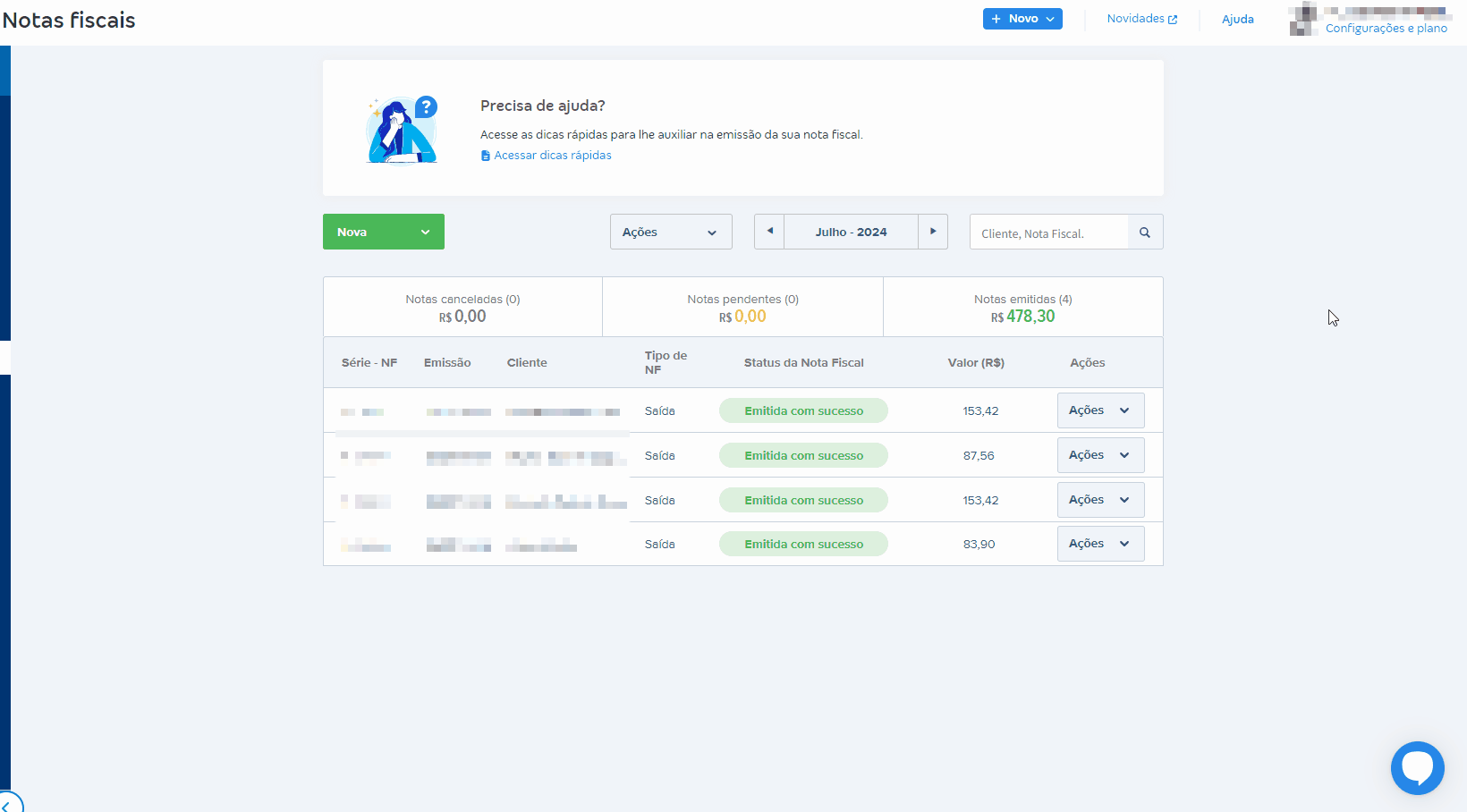Select the Notas pendentes summary tab
Image resolution: width=1467 pixels, height=812 pixels.
click(x=742, y=308)
